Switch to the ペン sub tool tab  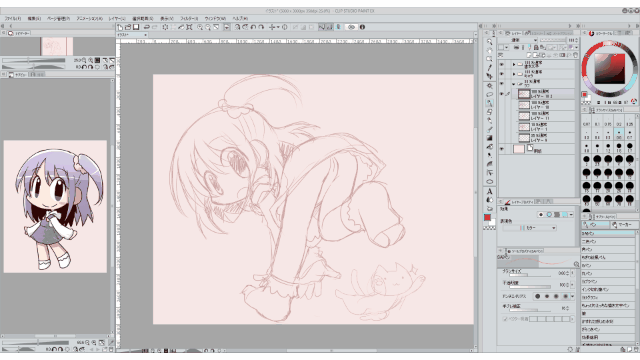[596, 224]
